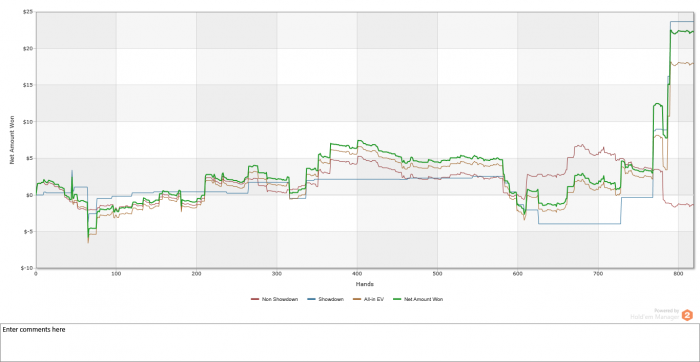Click the $25 y-axis label
The width and height of the screenshot is (700, 362).
[27, 12]
